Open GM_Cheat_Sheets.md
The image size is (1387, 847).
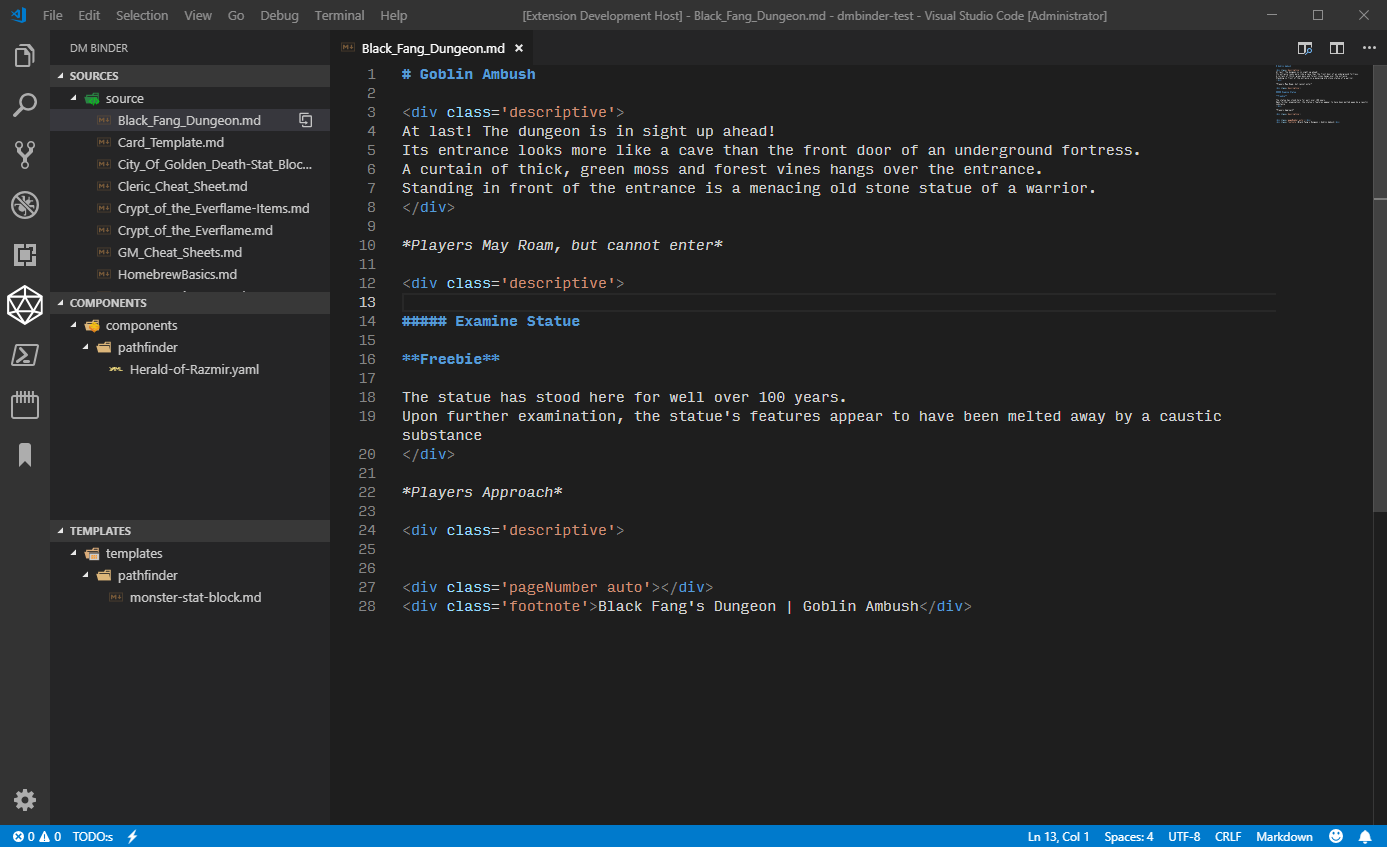[x=190, y=252]
